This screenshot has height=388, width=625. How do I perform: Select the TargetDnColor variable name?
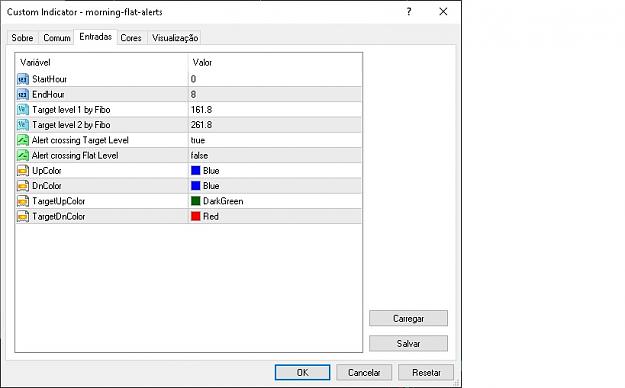(x=59, y=216)
